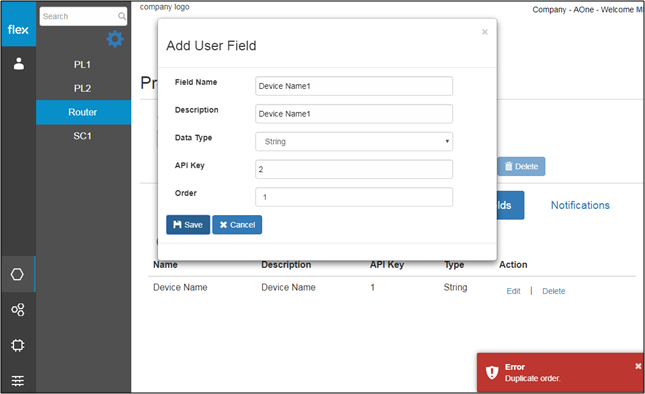
Task: Open the sliders filter icon at sidebar bottom
Action: [x=18, y=380]
